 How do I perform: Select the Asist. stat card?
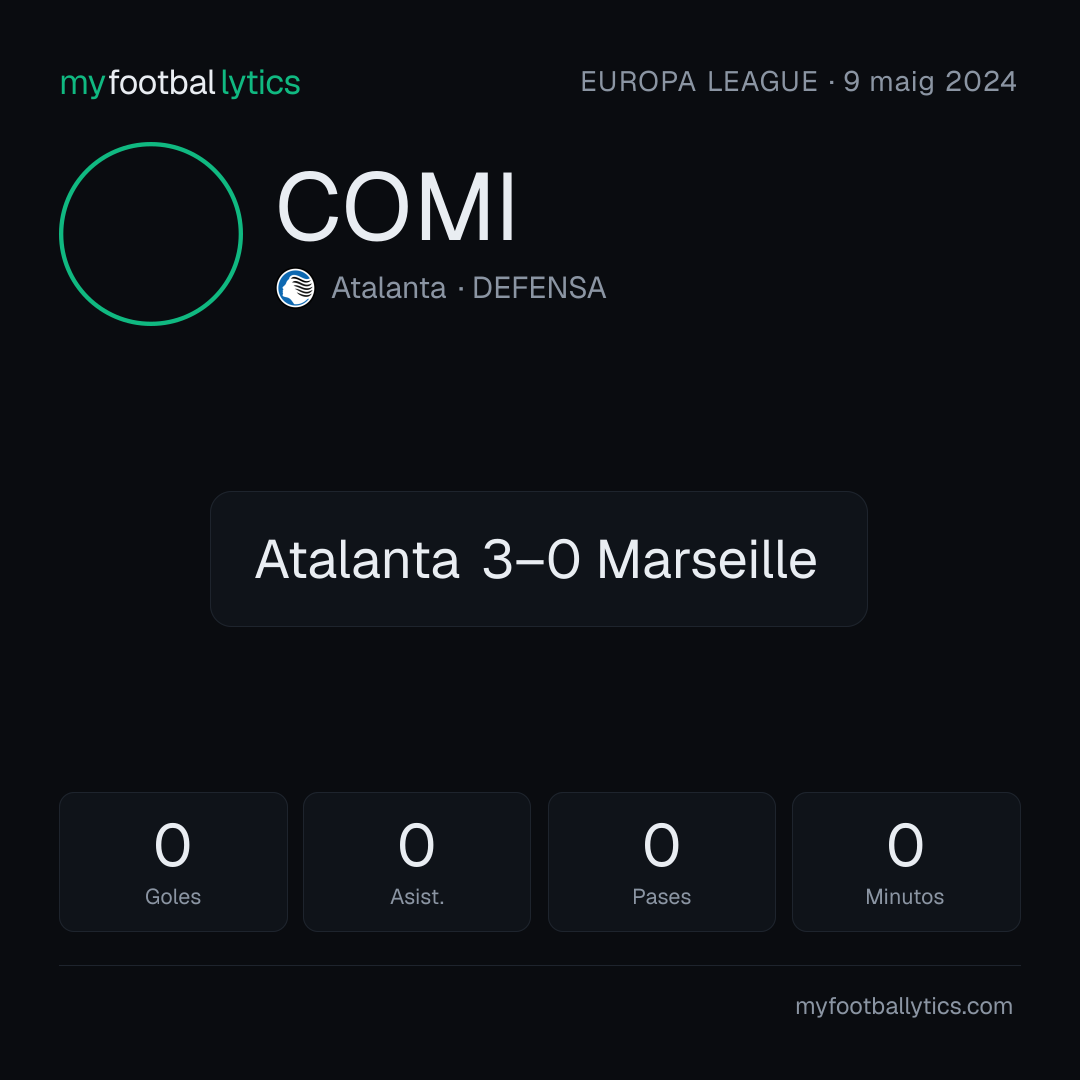tap(417, 862)
